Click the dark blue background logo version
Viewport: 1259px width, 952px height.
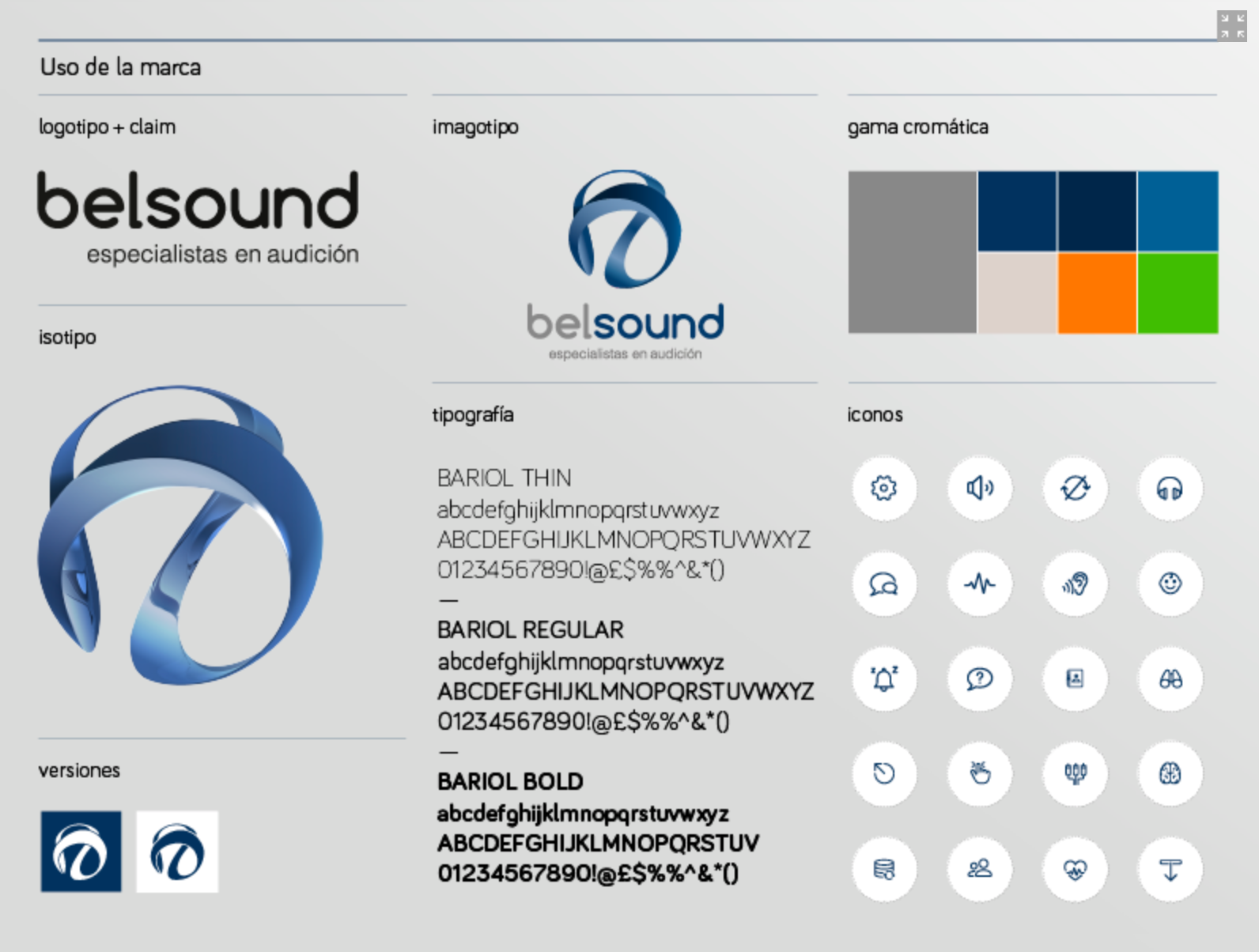81,852
